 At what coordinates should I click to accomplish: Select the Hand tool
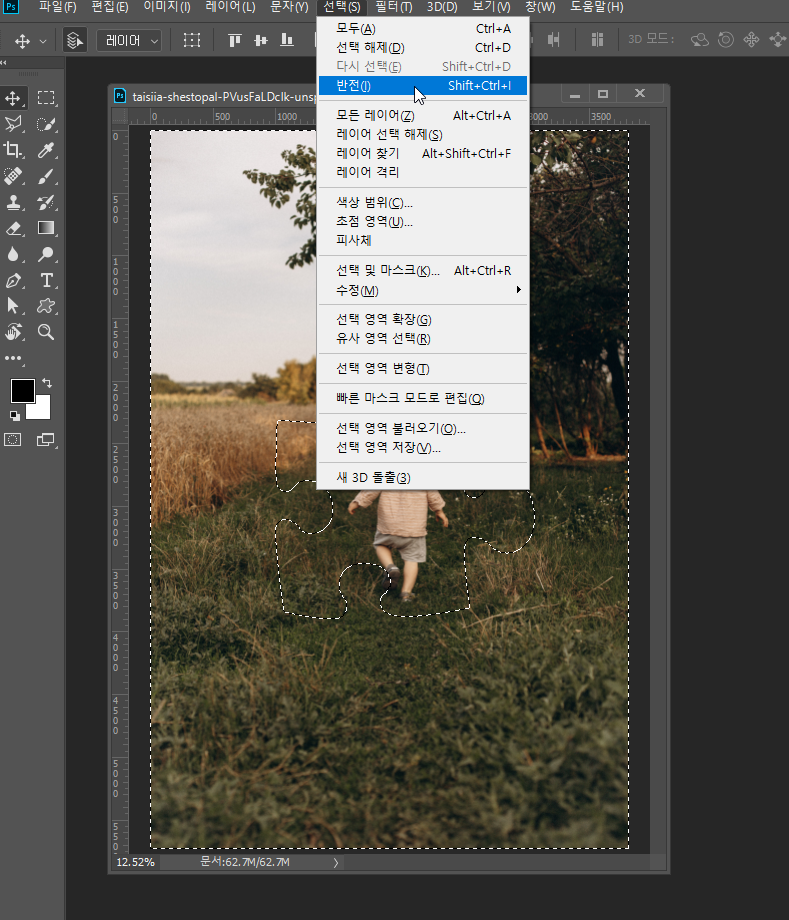tap(13, 332)
